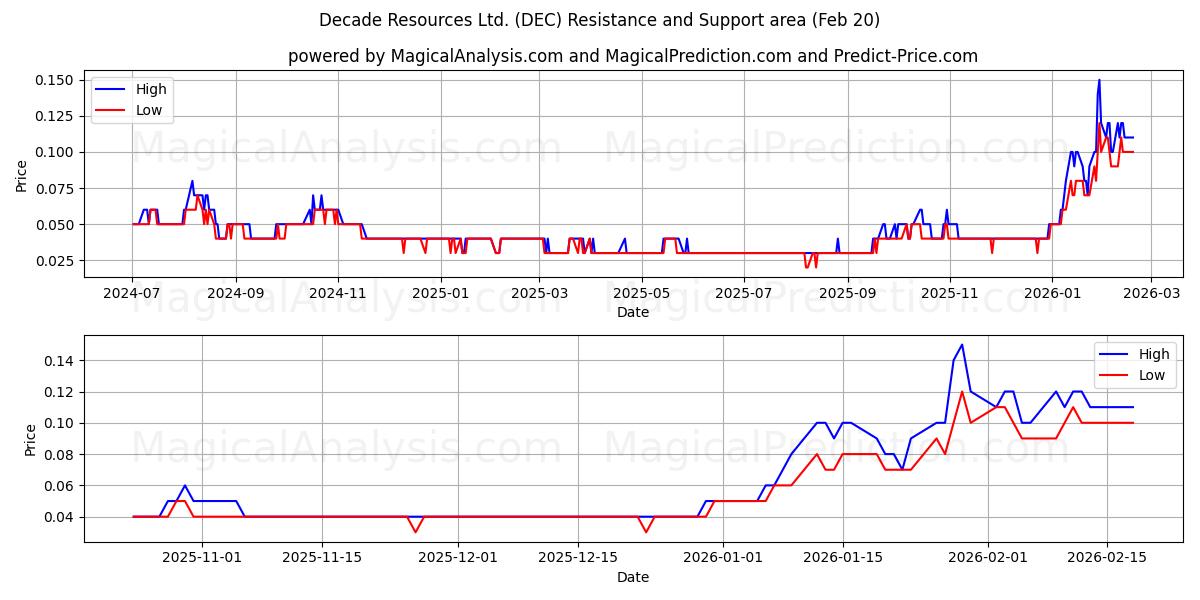Image resolution: width=1200 pixels, height=600 pixels.
Task: Click the '0.06' y-axis label in bottom chart
Action: pyautogui.click(x=61, y=486)
